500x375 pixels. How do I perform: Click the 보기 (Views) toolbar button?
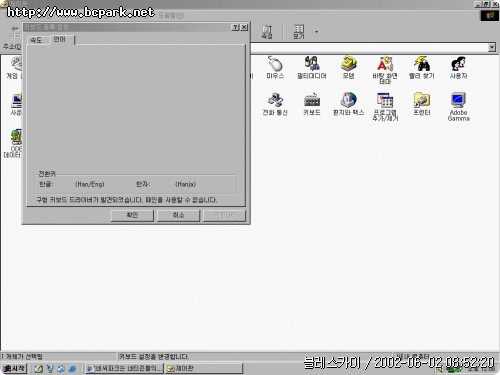click(x=299, y=32)
